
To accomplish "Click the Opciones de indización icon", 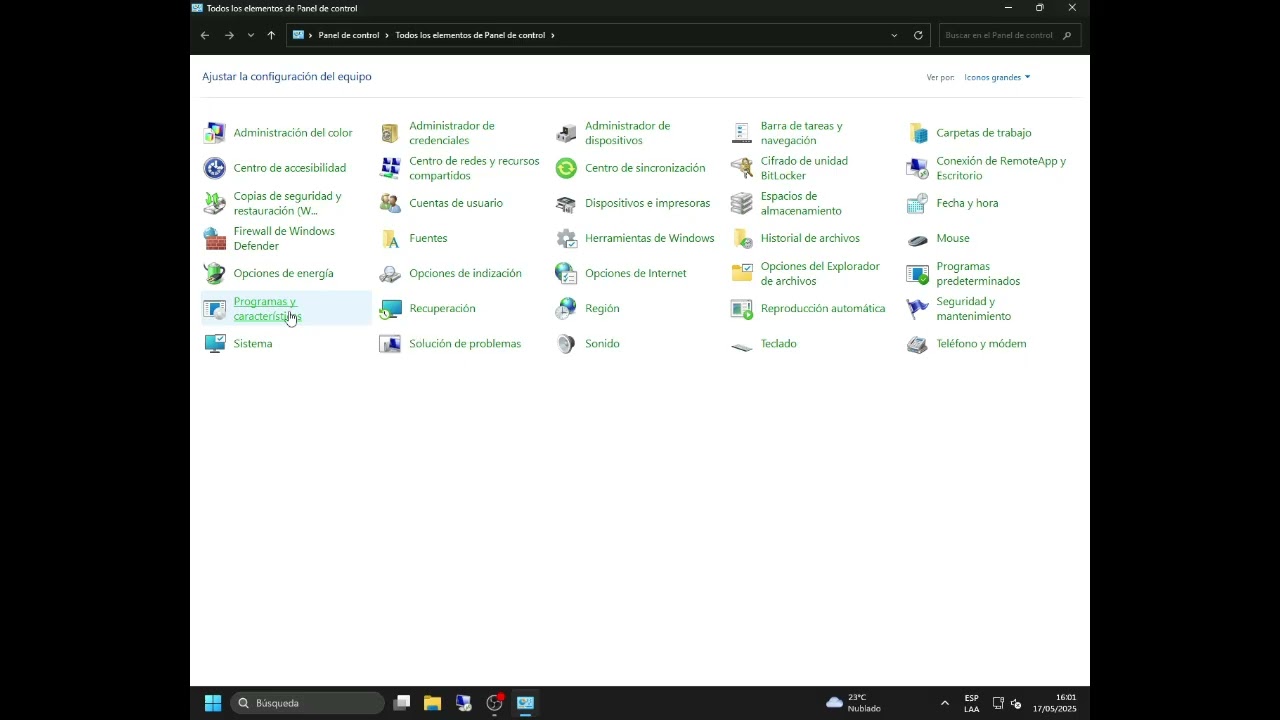I will pos(390,273).
